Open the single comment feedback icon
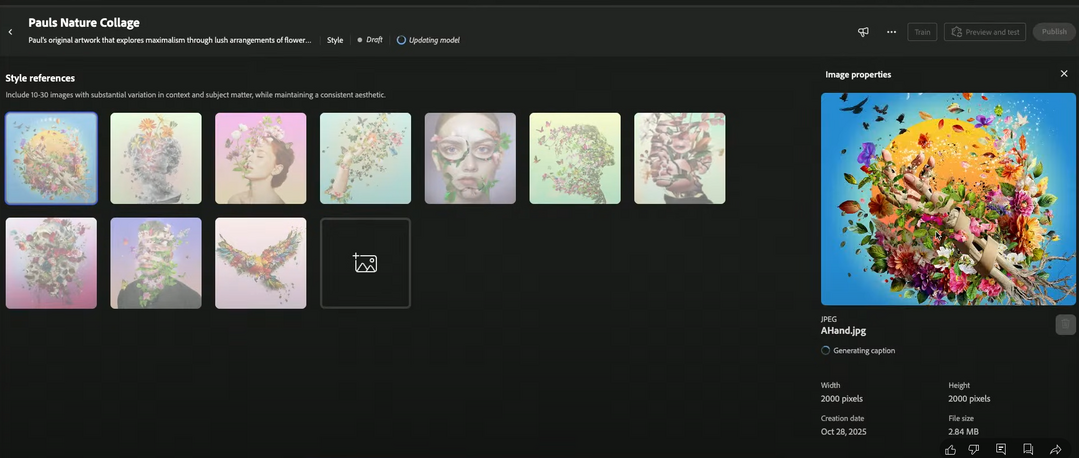The width and height of the screenshot is (1079, 458). tap(1001, 449)
